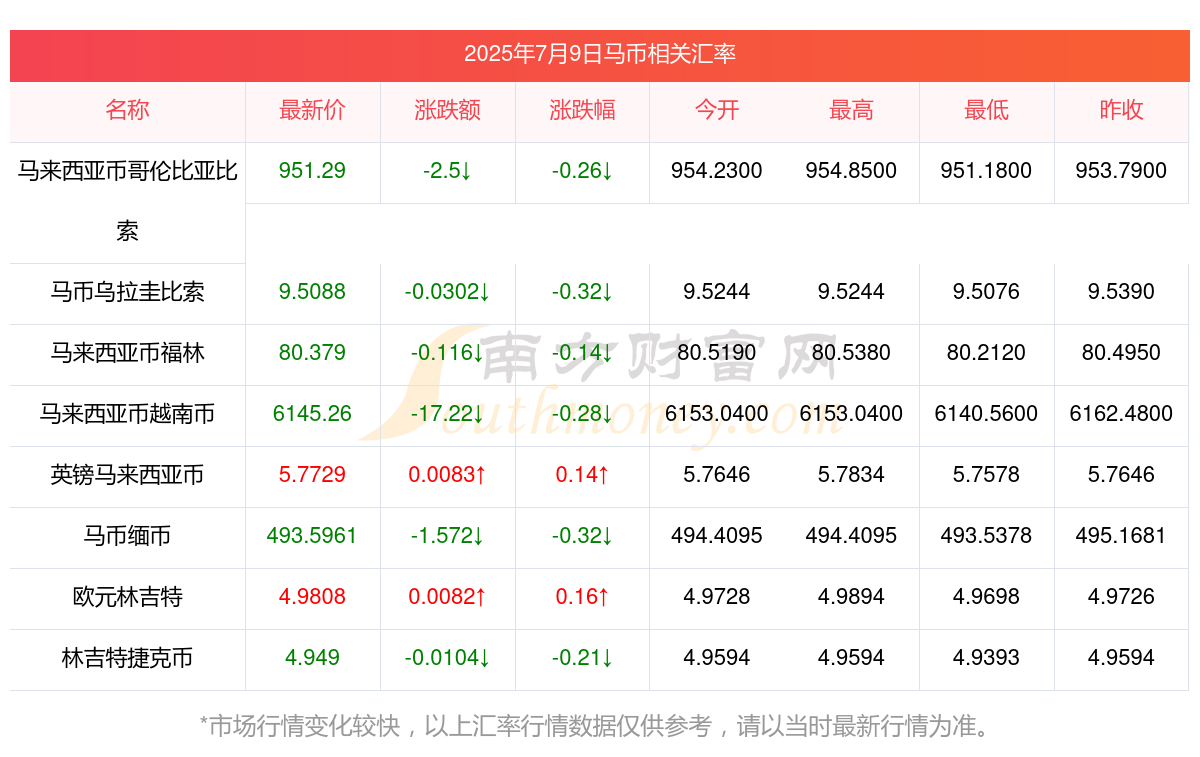Select the 欧元林吉特 row name

point(127,597)
